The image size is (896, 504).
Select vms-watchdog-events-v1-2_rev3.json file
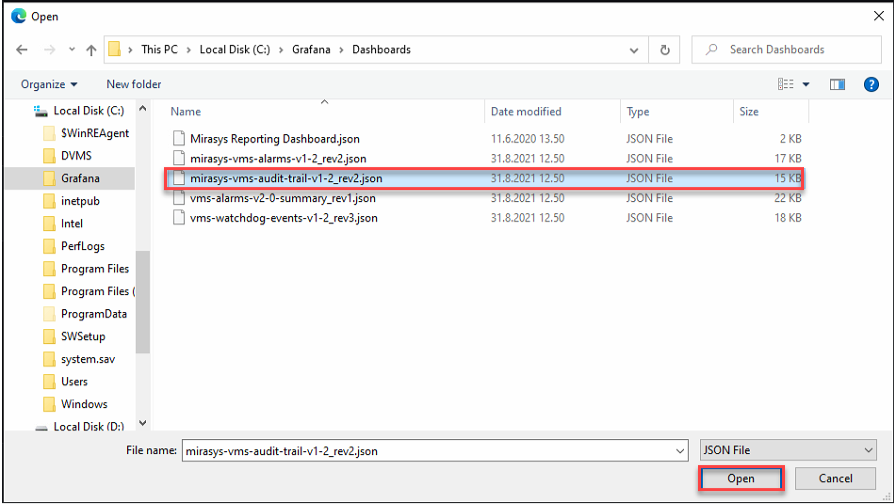pos(283,218)
